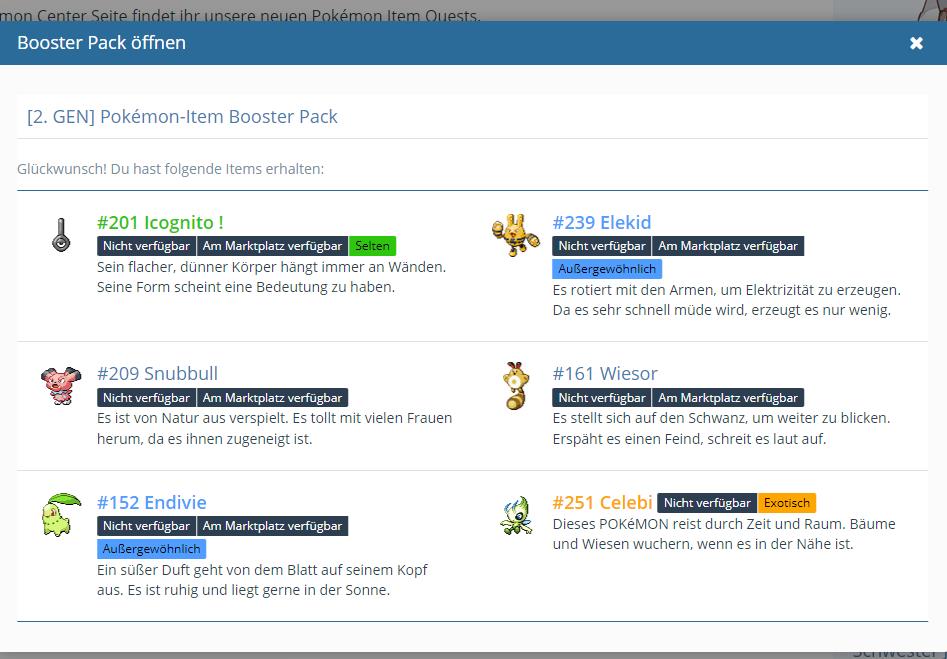This screenshot has height=659, width=947.
Task: Open the #239 Elekid item link
Action: 601,222
